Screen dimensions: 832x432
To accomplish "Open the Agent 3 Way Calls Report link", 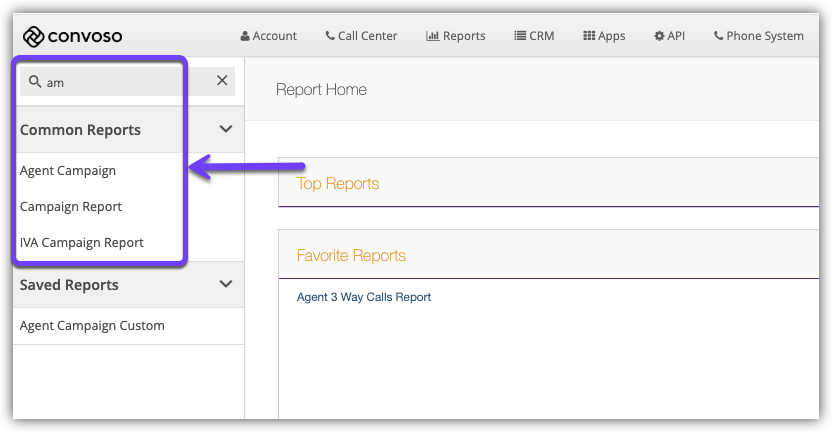I will [x=364, y=297].
